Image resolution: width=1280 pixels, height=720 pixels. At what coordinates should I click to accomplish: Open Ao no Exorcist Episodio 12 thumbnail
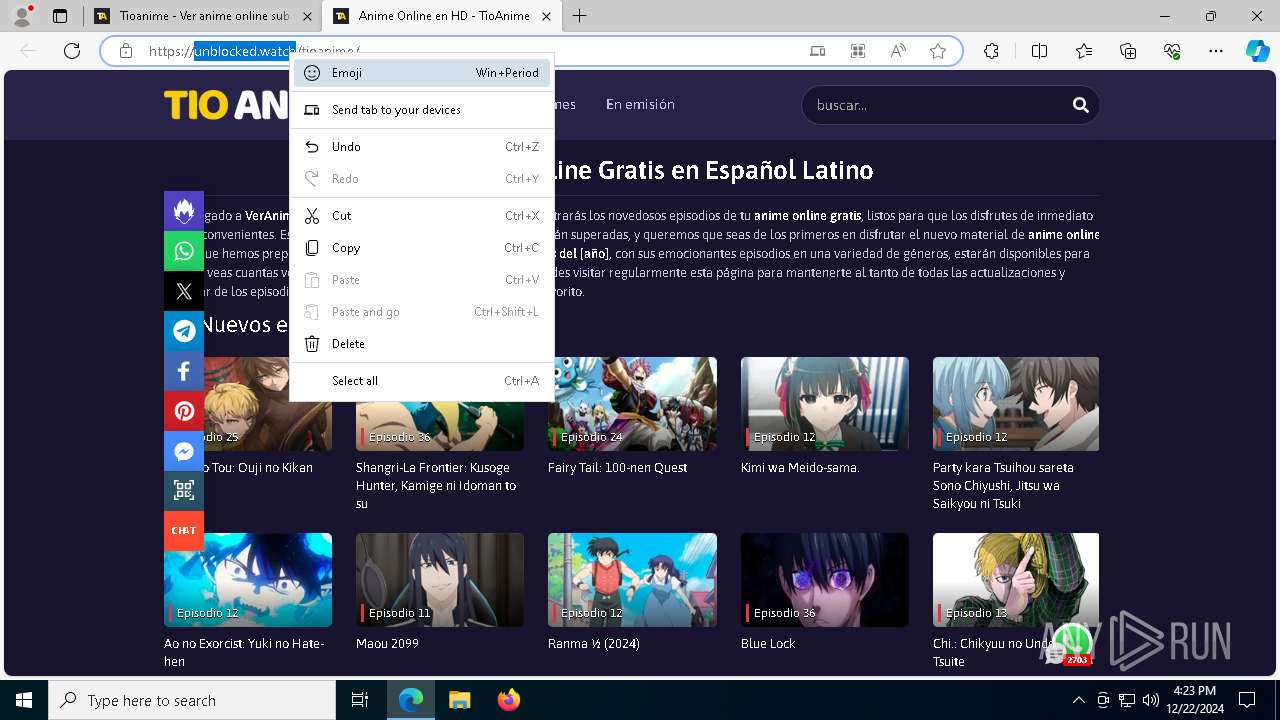click(248, 580)
